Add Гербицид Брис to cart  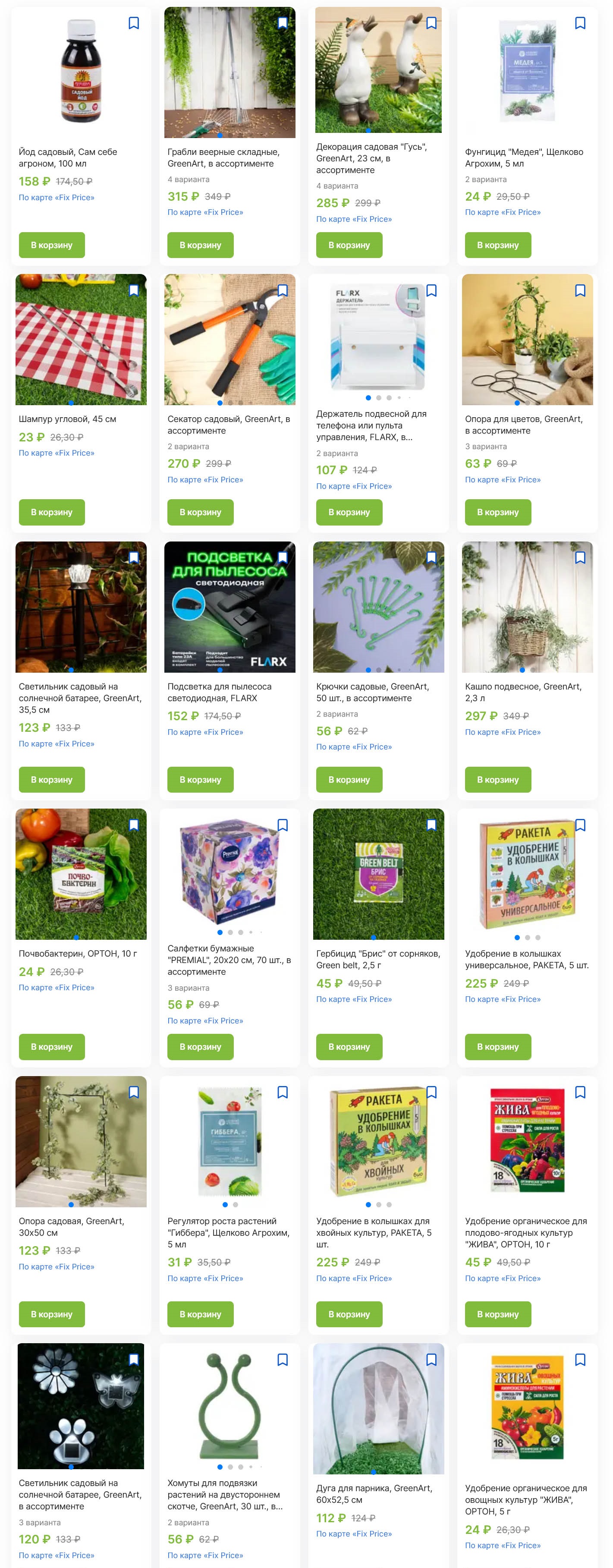point(349,1046)
